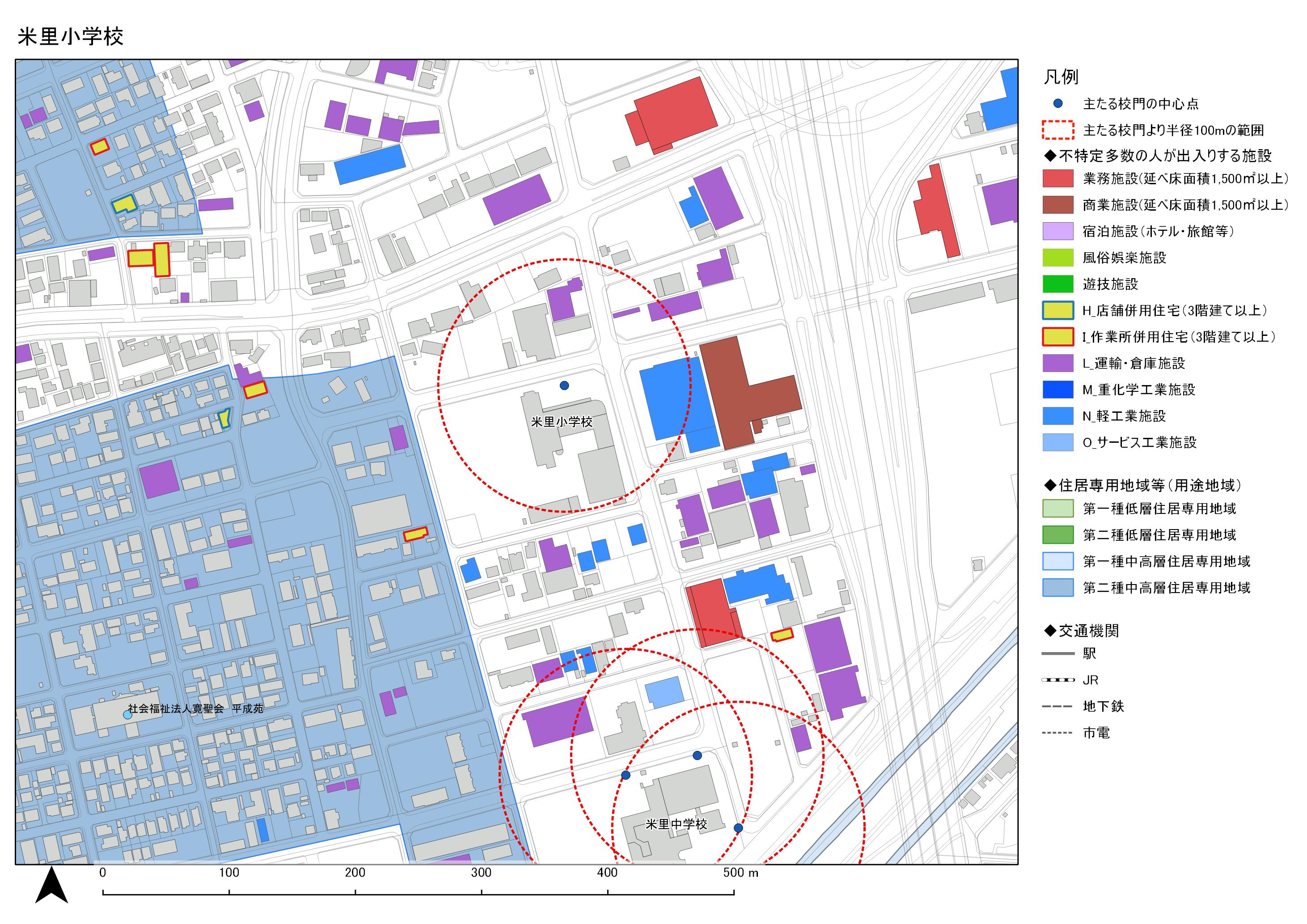This screenshot has width=1307, height=924.
Task: Click the 200 scale bar label
Action: (355, 873)
